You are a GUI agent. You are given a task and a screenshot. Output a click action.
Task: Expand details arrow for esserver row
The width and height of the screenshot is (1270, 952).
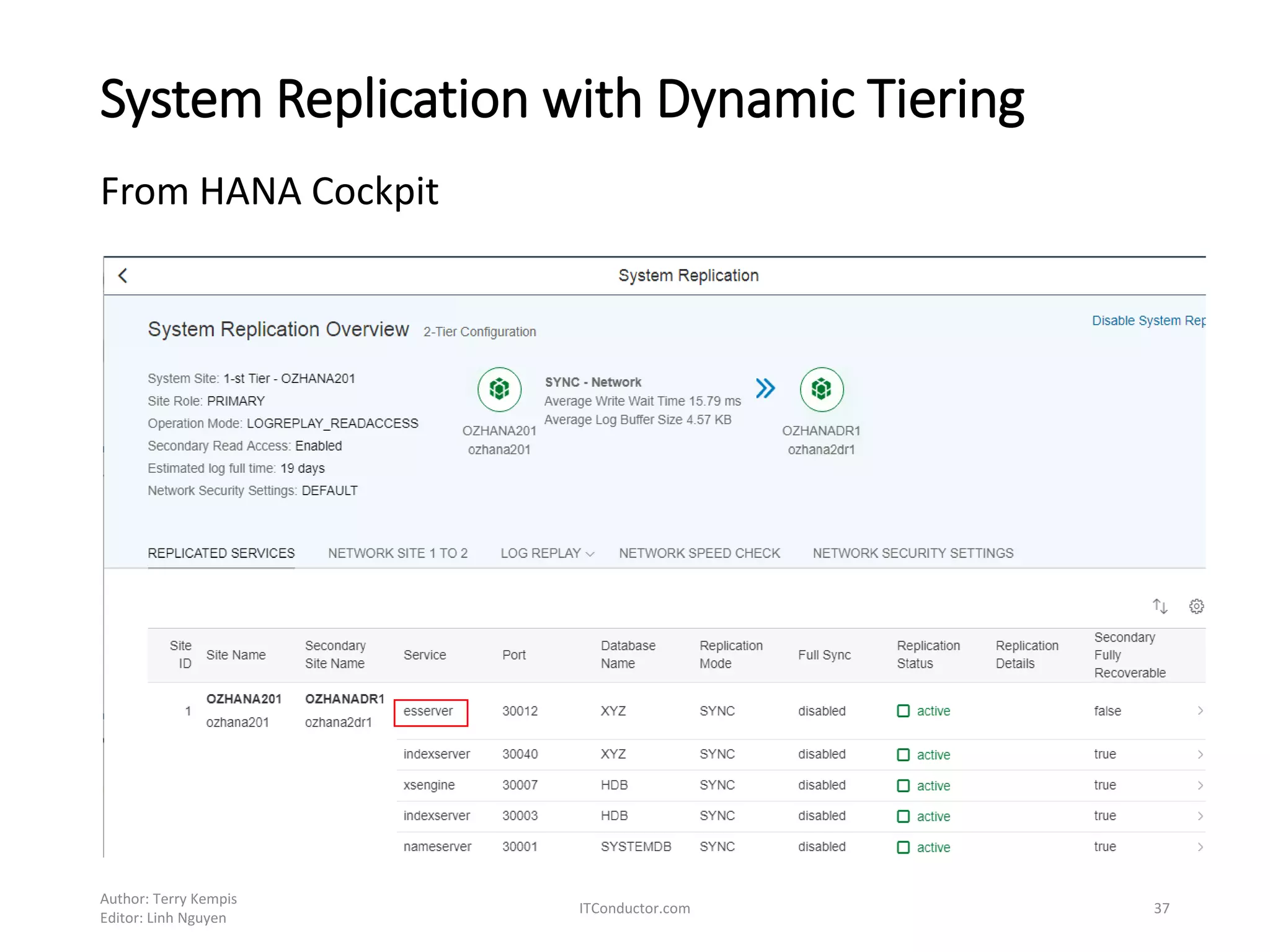tap(1200, 711)
